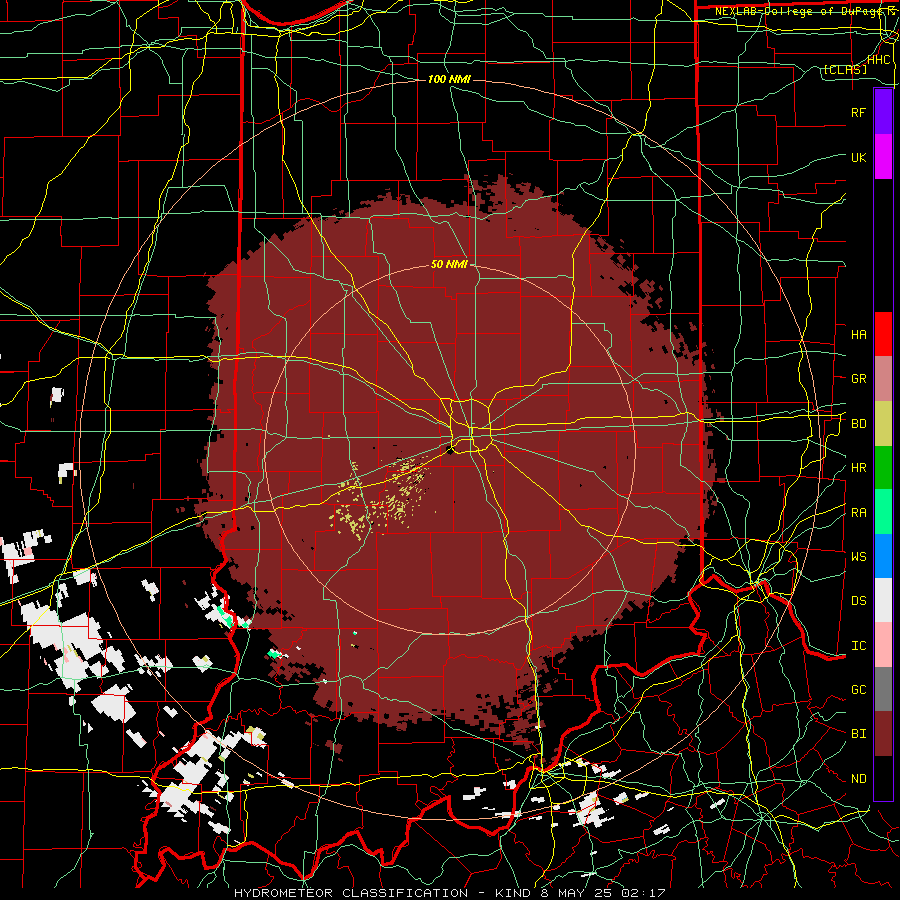Click the ND legend label

(x=858, y=779)
